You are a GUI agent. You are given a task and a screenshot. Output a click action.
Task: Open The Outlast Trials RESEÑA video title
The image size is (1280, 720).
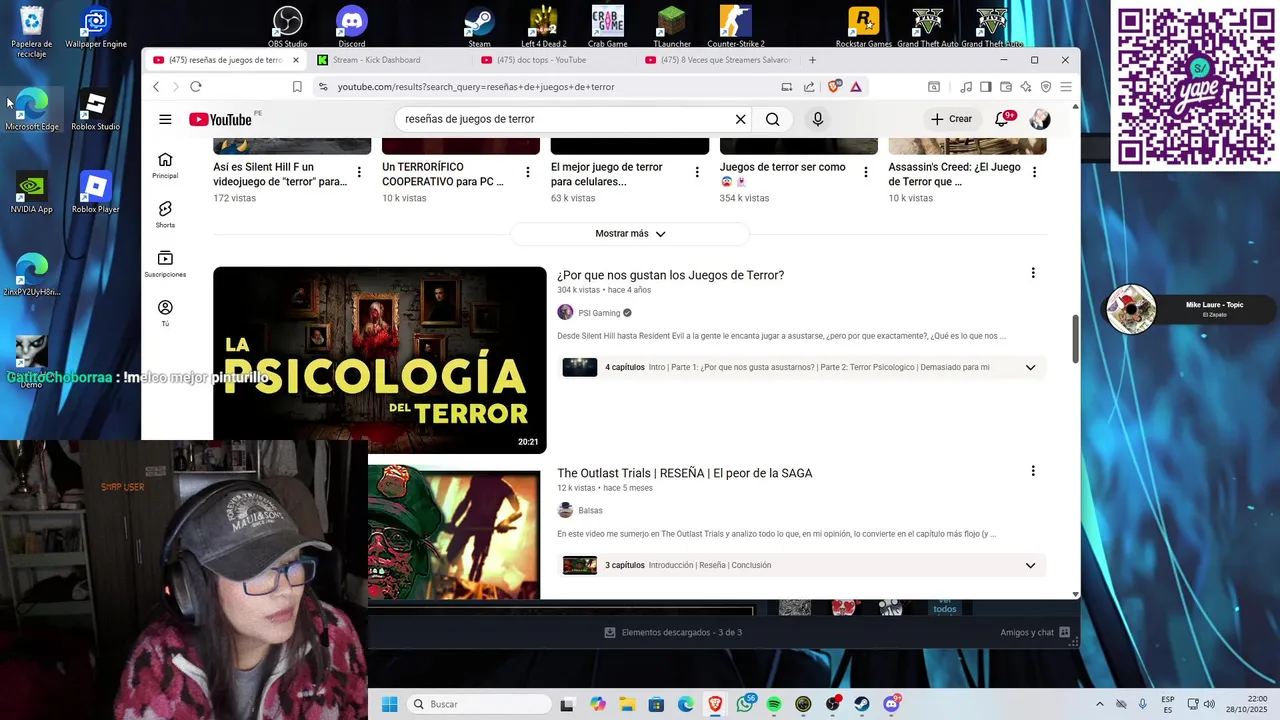coord(684,473)
